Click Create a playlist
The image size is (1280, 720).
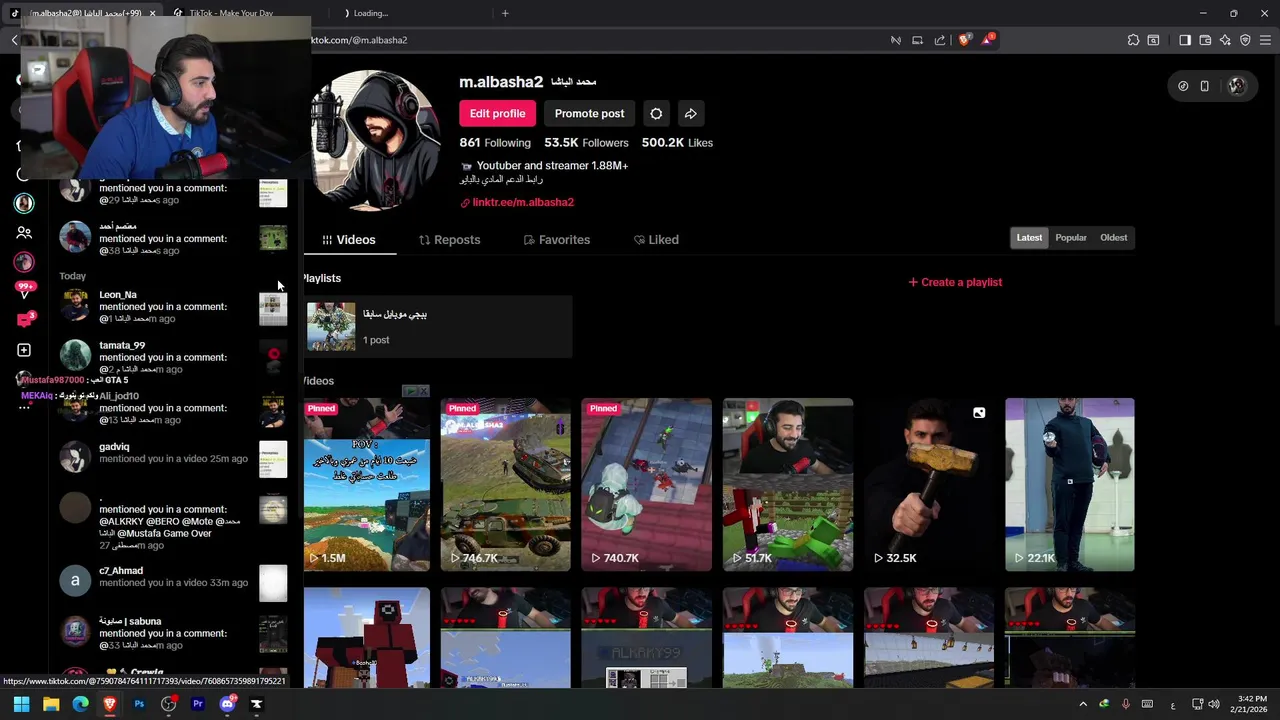[955, 282]
